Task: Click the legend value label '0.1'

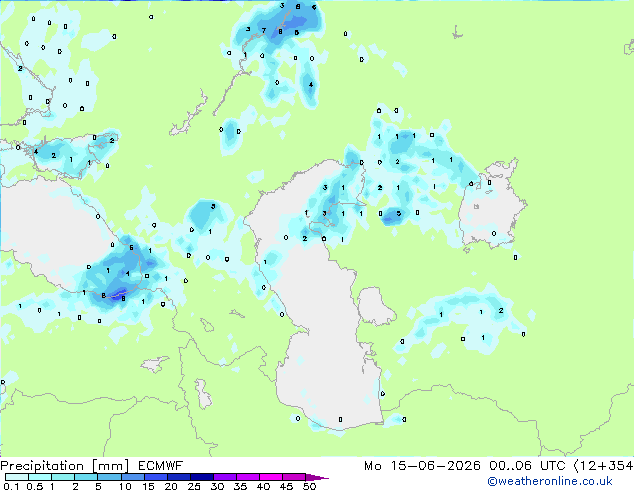Action: (x=11, y=486)
